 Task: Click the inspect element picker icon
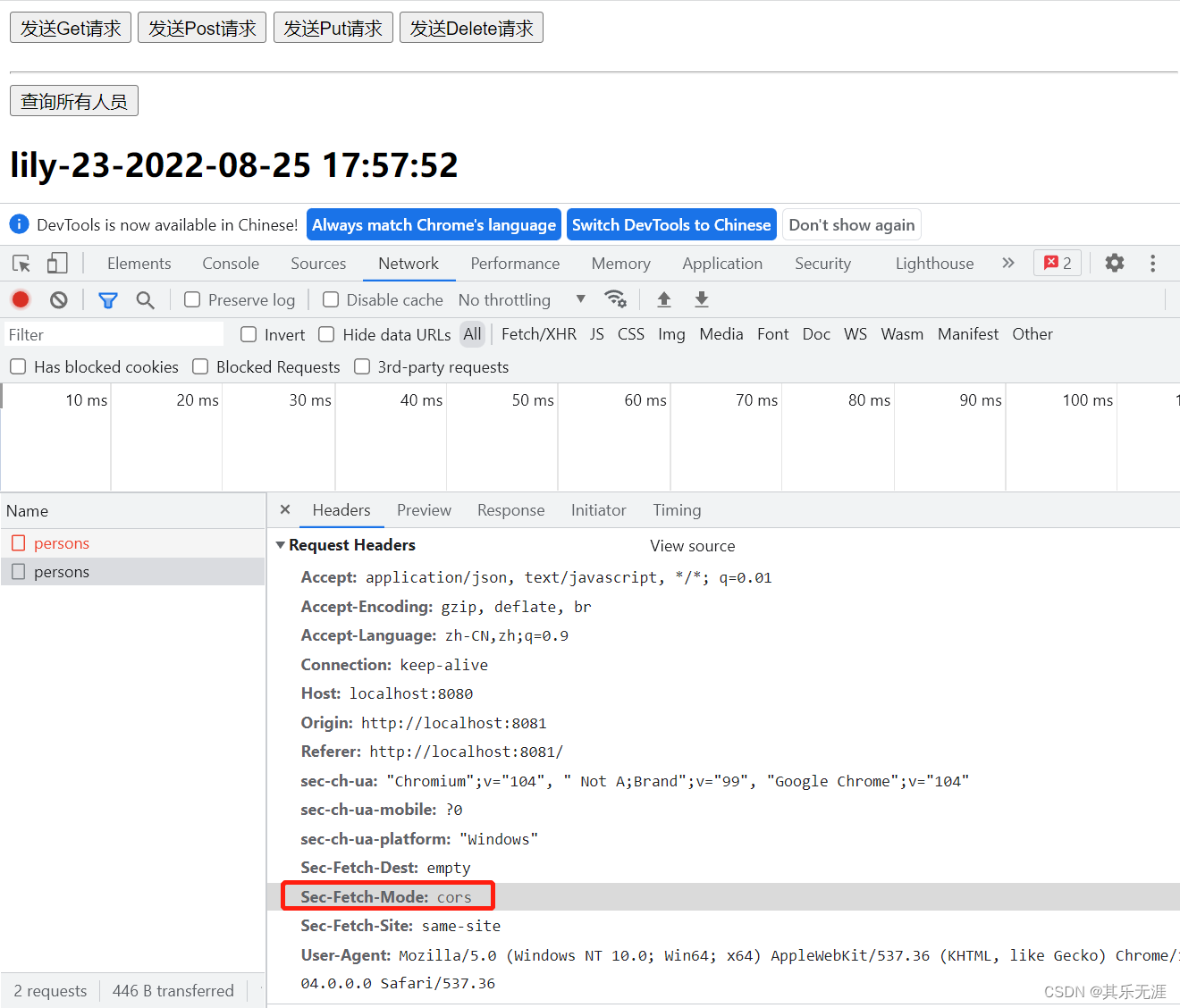click(21, 264)
